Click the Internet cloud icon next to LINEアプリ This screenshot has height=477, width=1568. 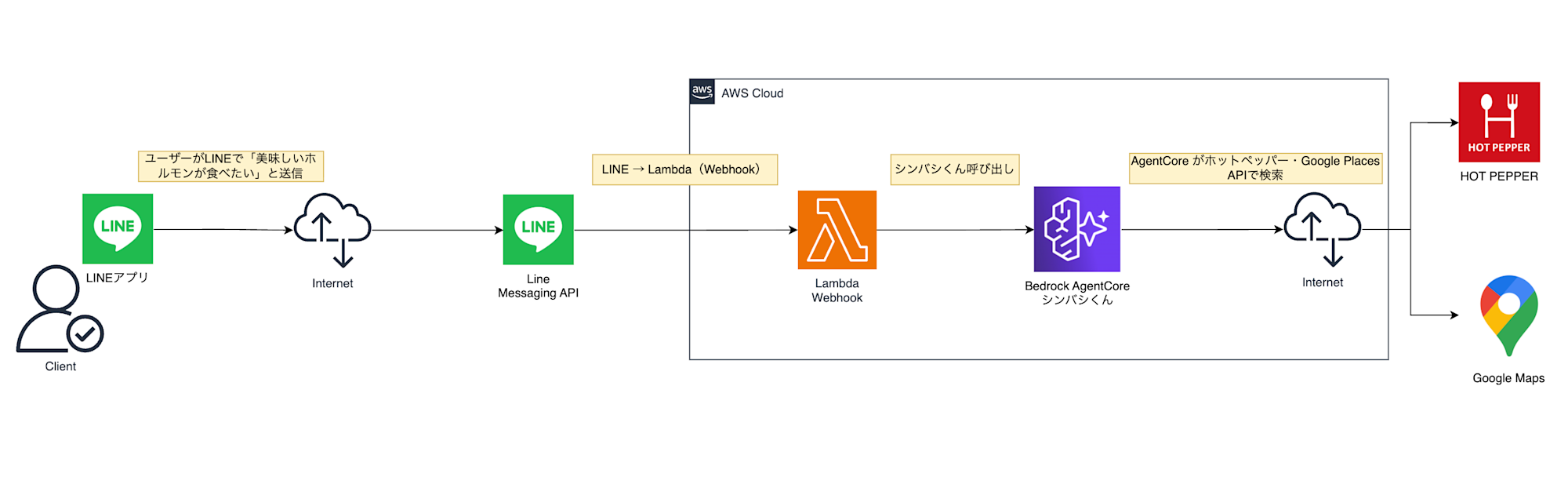pos(332,230)
